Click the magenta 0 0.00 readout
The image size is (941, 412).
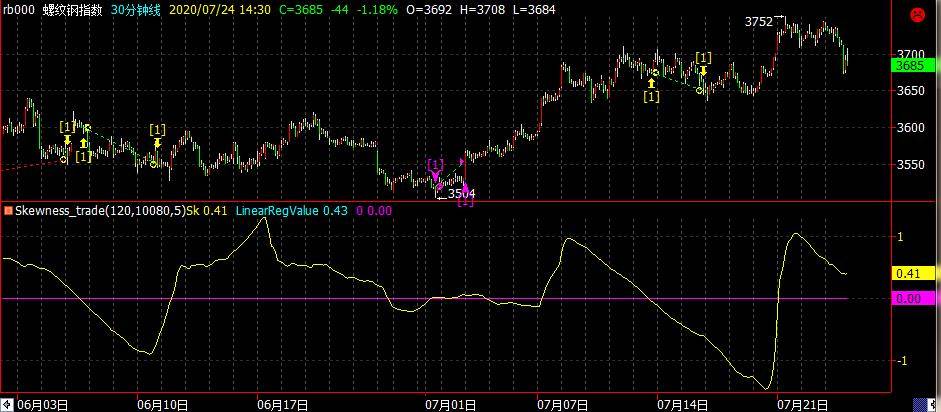[374, 210]
